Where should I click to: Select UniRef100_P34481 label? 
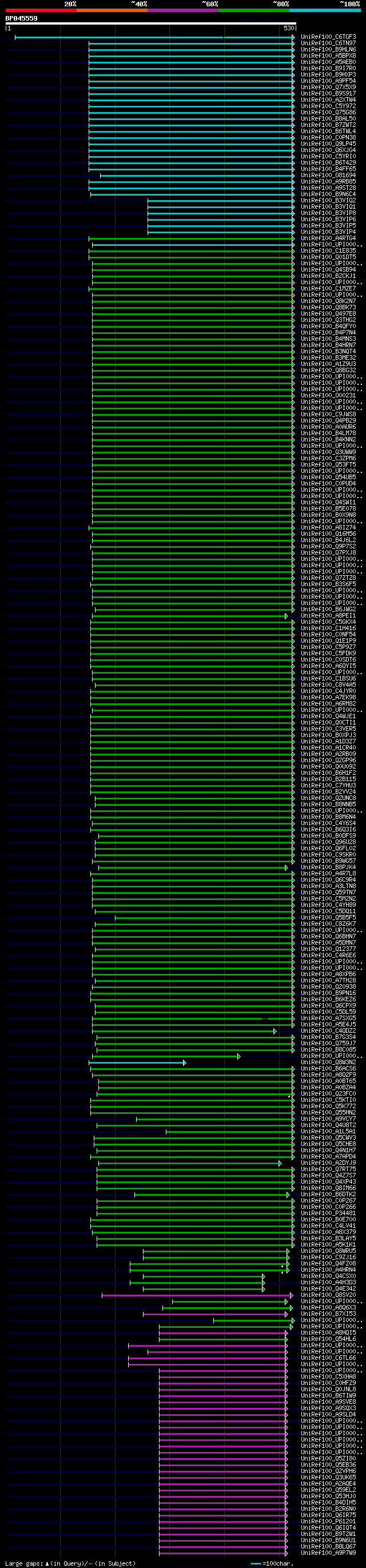click(x=328, y=1213)
